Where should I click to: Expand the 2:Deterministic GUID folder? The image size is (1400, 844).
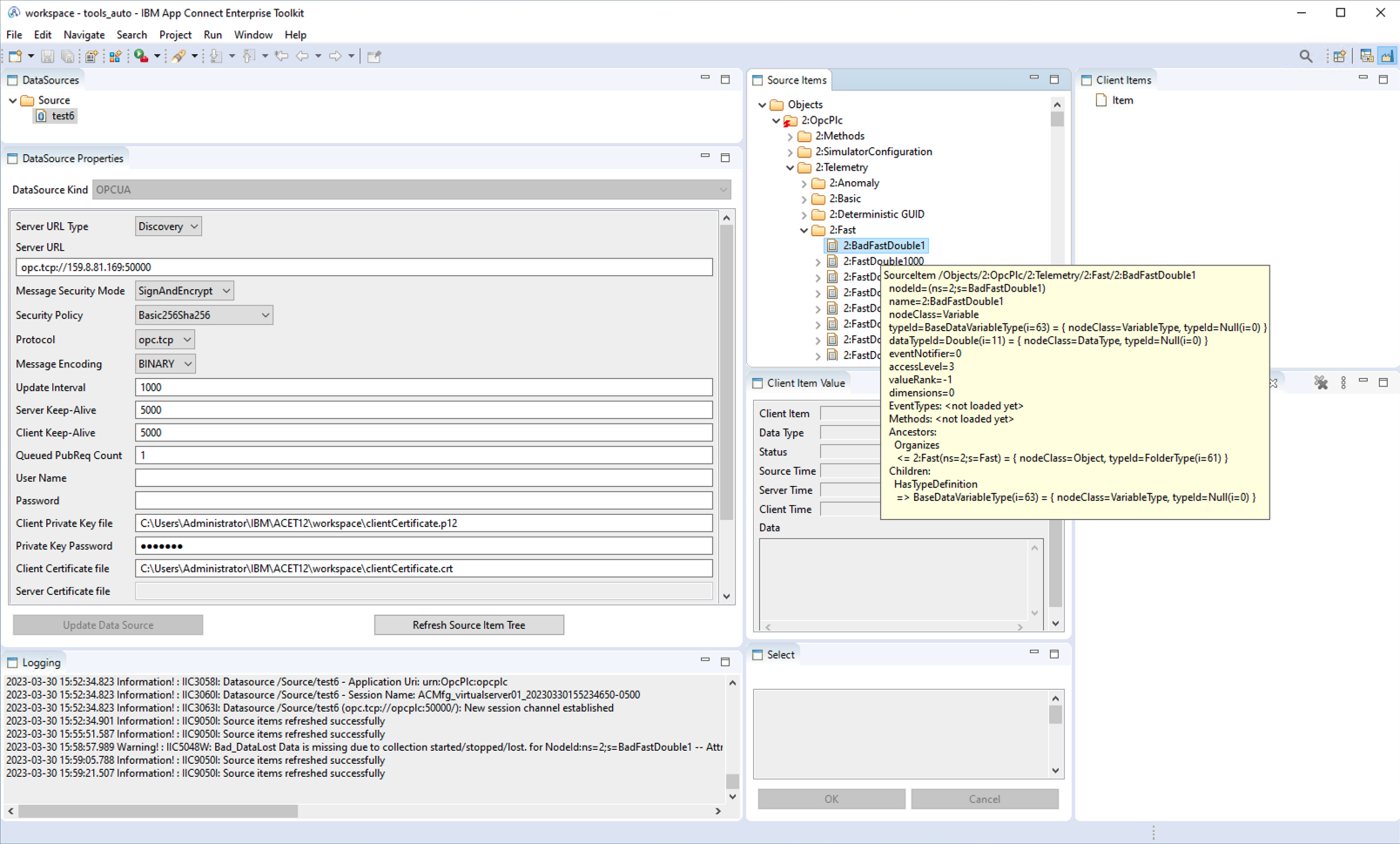pos(804,215)
